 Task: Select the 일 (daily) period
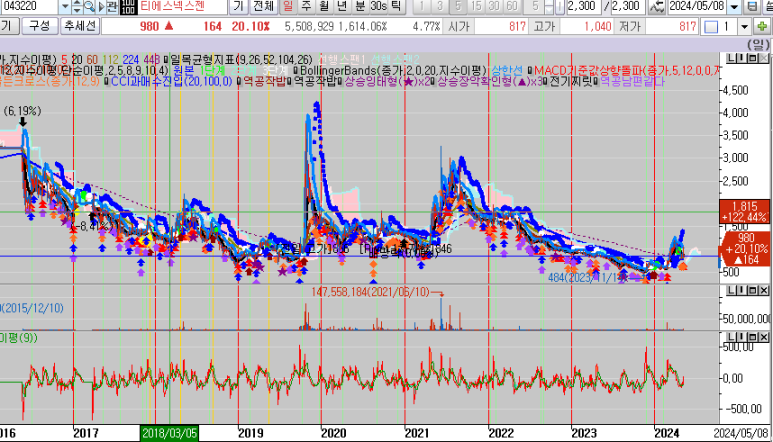click(288, 6)
